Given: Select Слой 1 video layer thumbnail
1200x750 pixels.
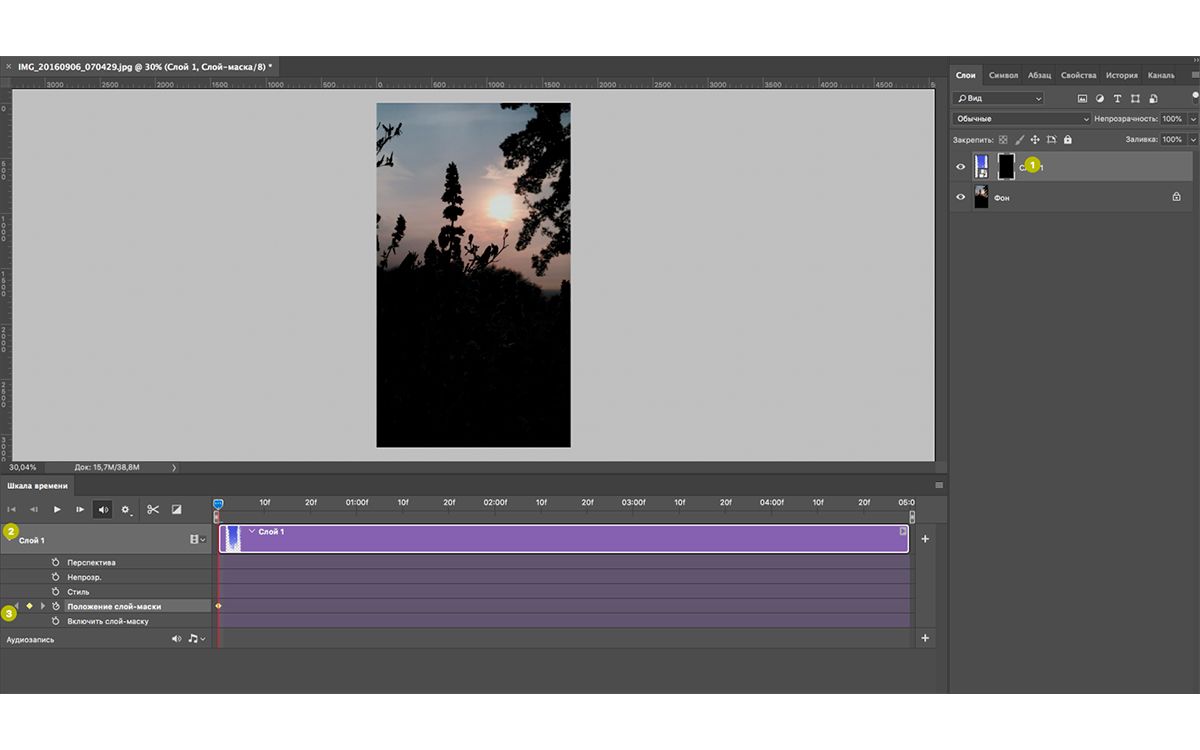Looking at the screenshot, I should click(x=982, y=167).
